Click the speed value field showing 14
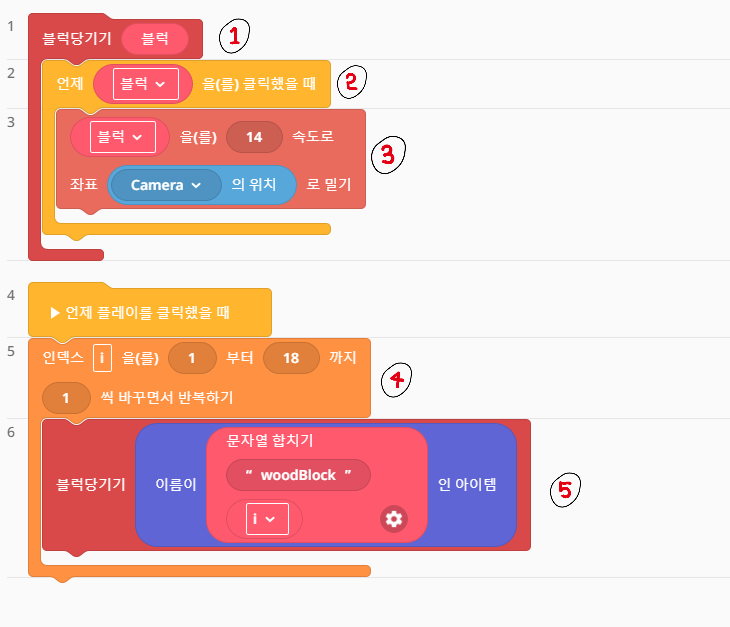Viewport: 730px width, 627px height. point(255,137)
